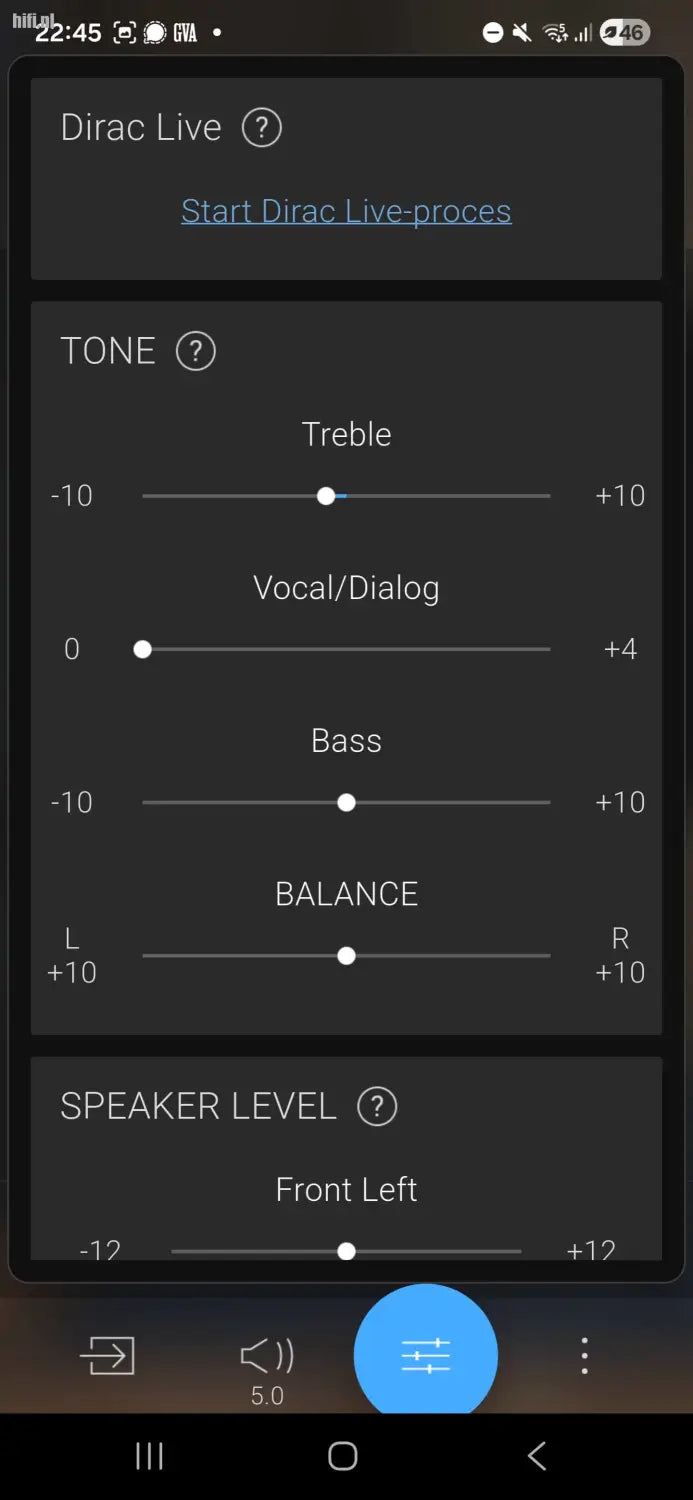Tap the Vocal/Dialog slider handle
Image resolution: width=693 pixels, height=1500 pixels.
point(143,649)
